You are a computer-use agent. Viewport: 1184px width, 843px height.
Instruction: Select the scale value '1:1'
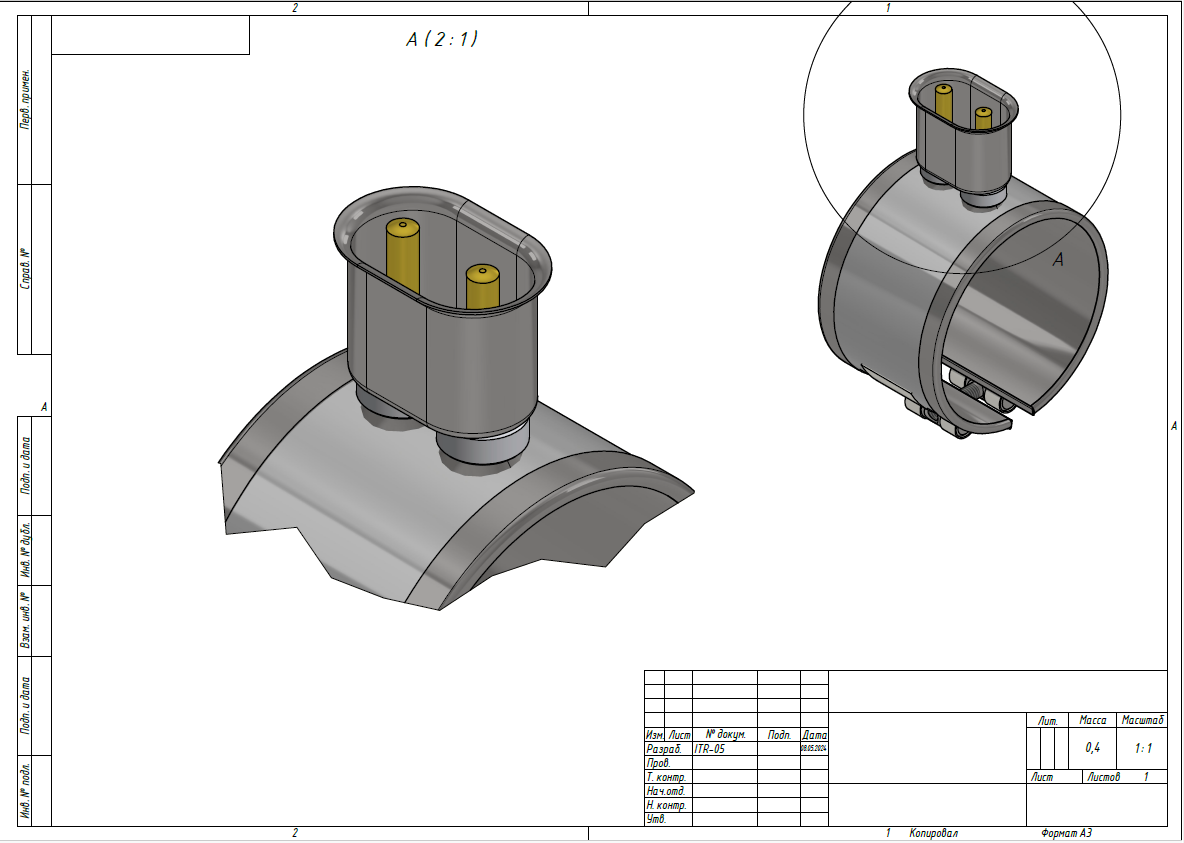point(1142,748)
